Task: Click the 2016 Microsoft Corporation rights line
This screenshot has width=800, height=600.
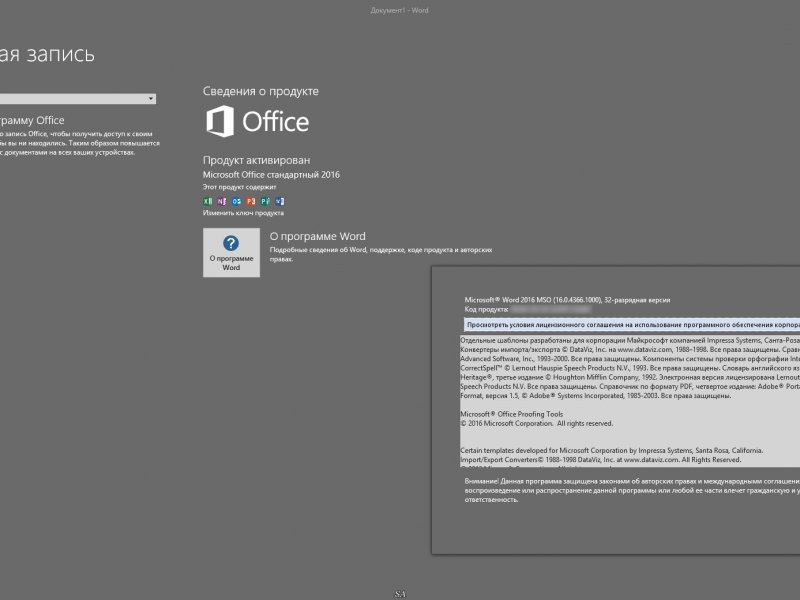Action: coord(537,423)
